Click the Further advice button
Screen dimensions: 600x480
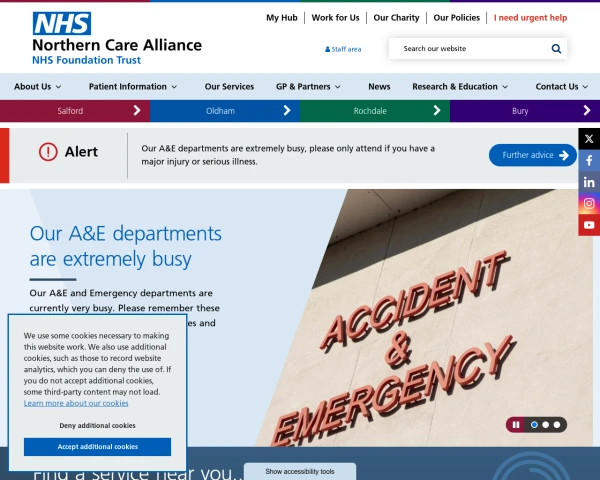[x=533, y=155]
